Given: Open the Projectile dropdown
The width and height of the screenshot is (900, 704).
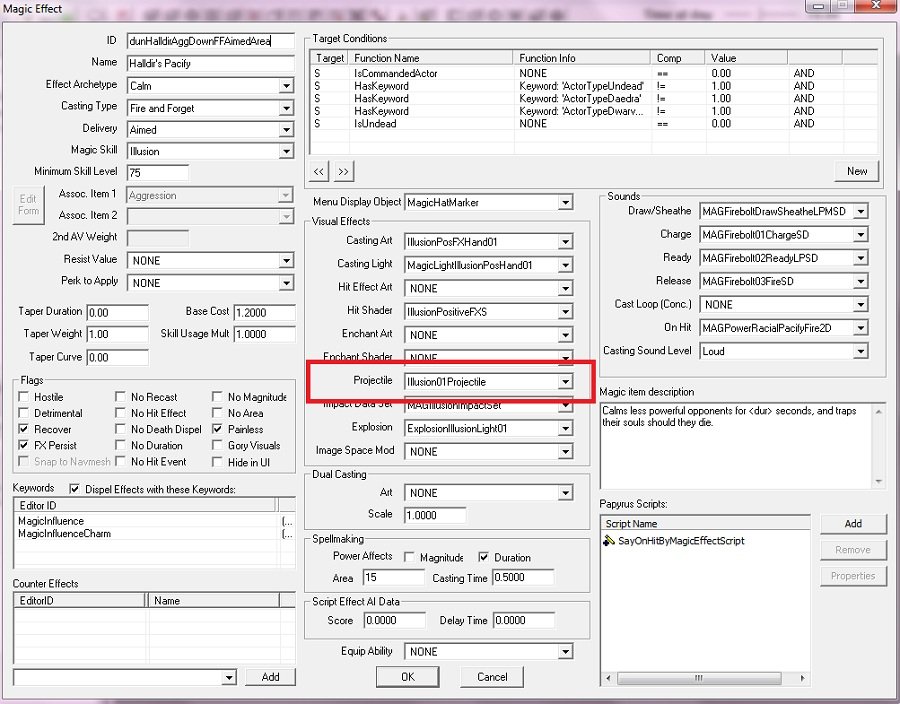Looking at the screenshot, I should point(565,382).
